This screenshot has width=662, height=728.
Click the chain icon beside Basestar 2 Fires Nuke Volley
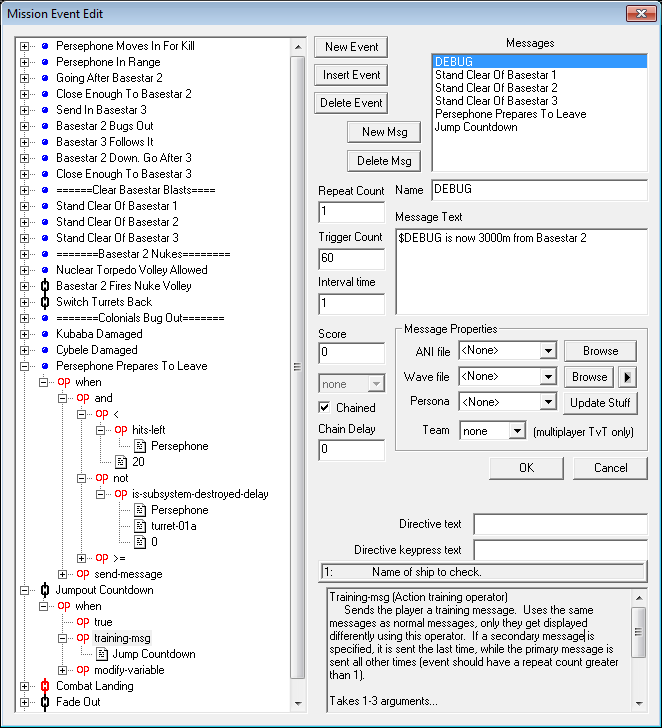45,286
